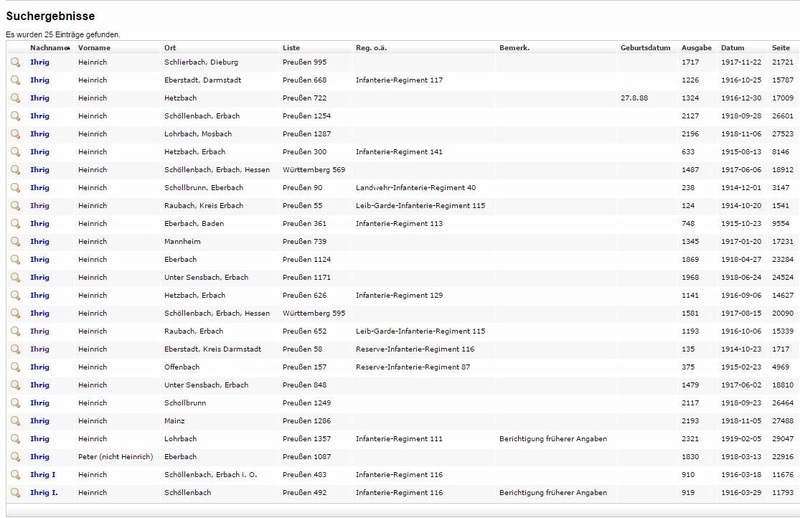The width and height of the screenshot is (800, 518).
Task: Open magnifier icon in Offenbach row
Action: point(15,367)
